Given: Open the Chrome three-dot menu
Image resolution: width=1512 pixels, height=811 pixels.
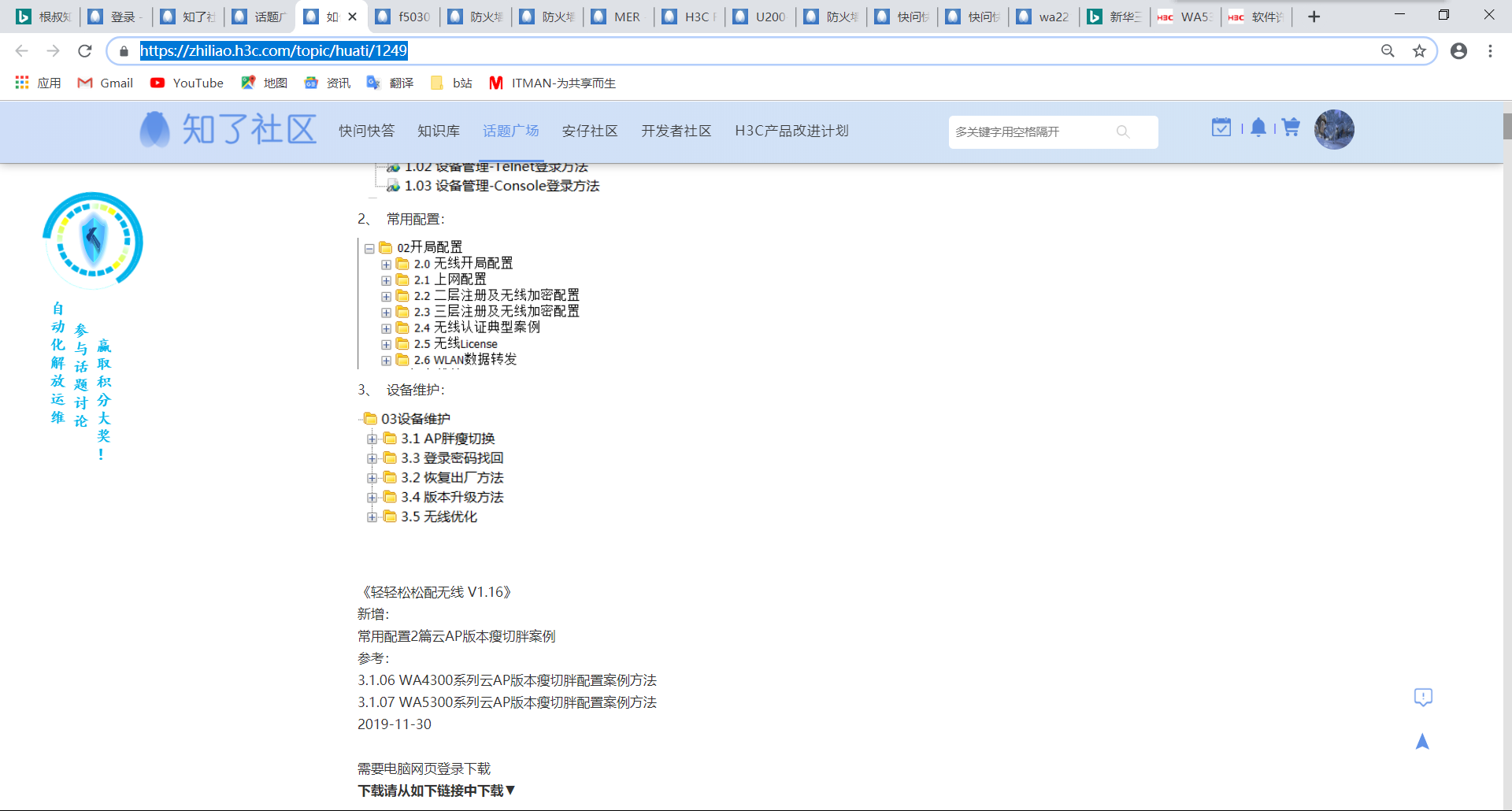Looking at the screenshot, I should [1490, 51].
